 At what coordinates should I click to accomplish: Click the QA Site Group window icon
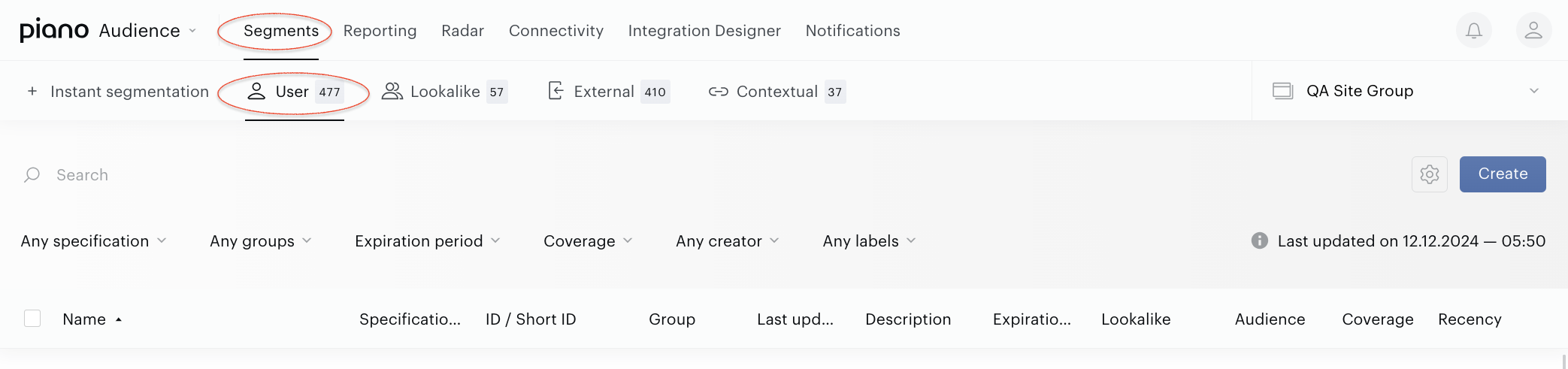tap(1282, 91)
